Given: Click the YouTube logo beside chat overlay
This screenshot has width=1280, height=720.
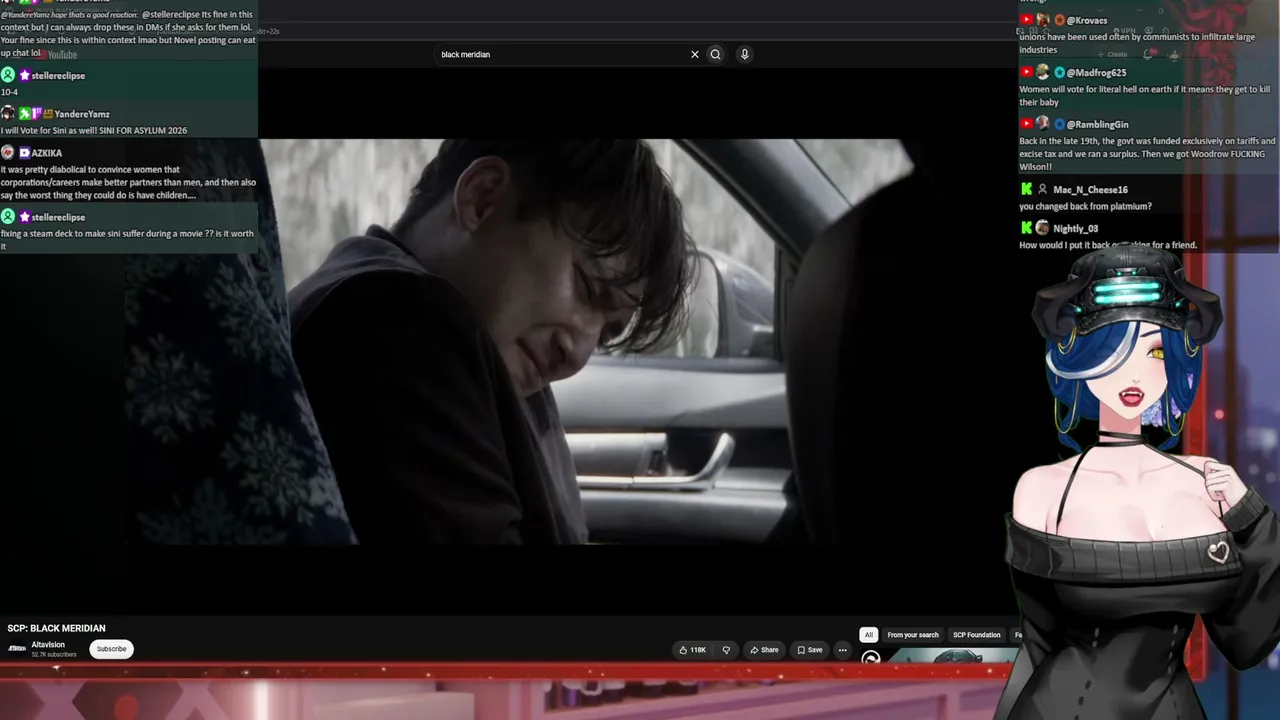Looking at the screenshot, I should point(56,54).
